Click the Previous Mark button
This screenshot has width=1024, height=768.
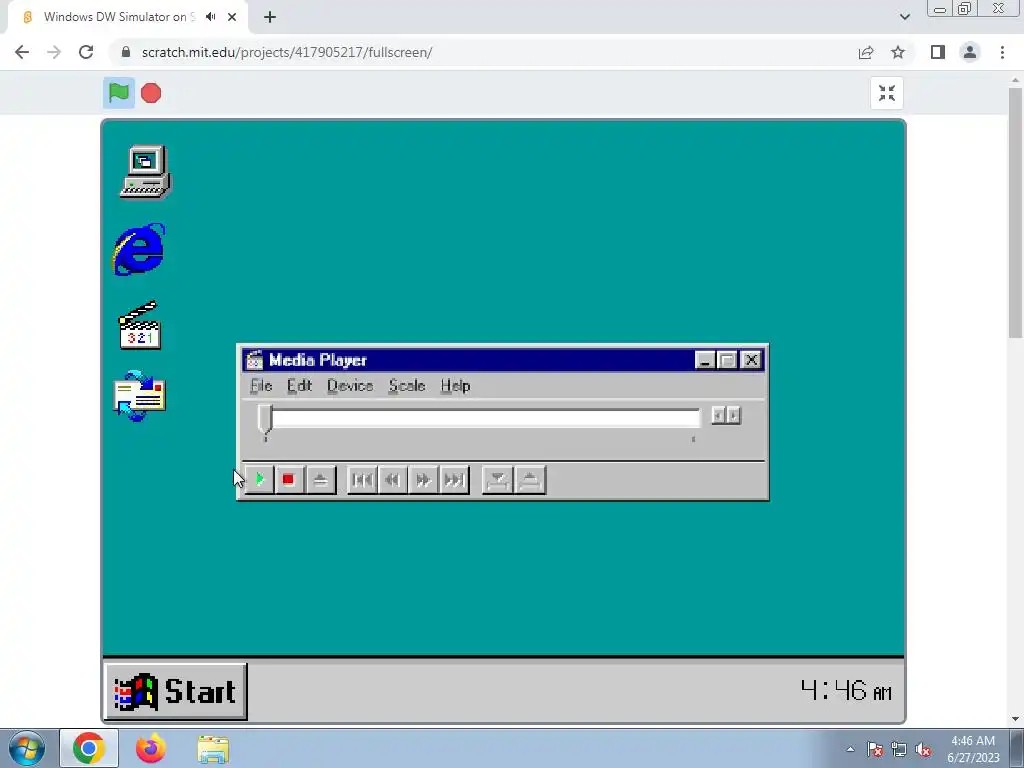coord(362,480)
